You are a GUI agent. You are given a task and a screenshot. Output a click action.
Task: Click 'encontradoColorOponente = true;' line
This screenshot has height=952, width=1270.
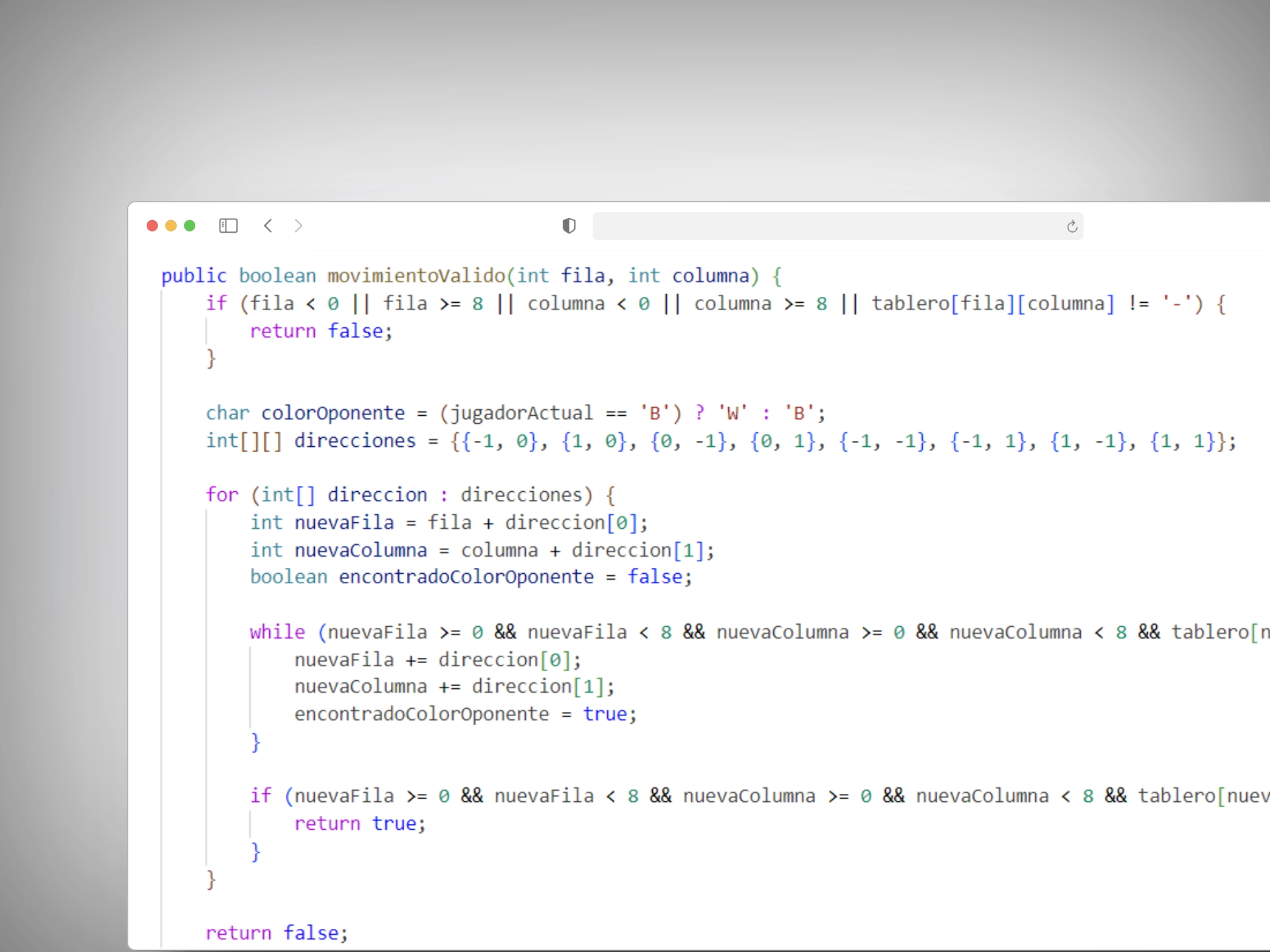(x=466, y=714)
